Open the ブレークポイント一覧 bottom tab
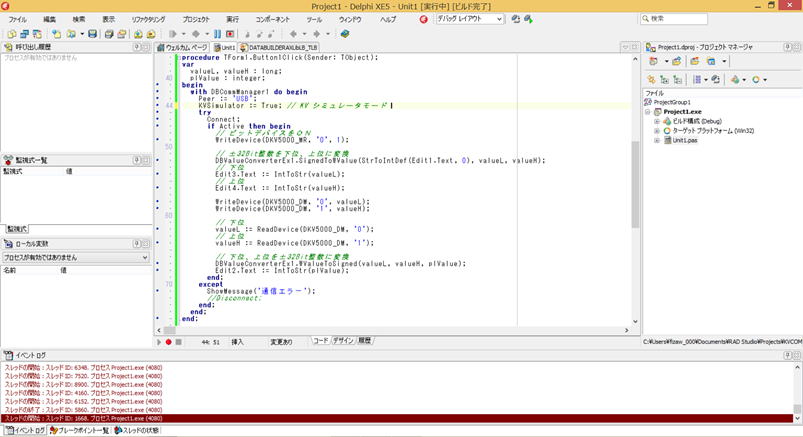 click(x=79, y=430)
